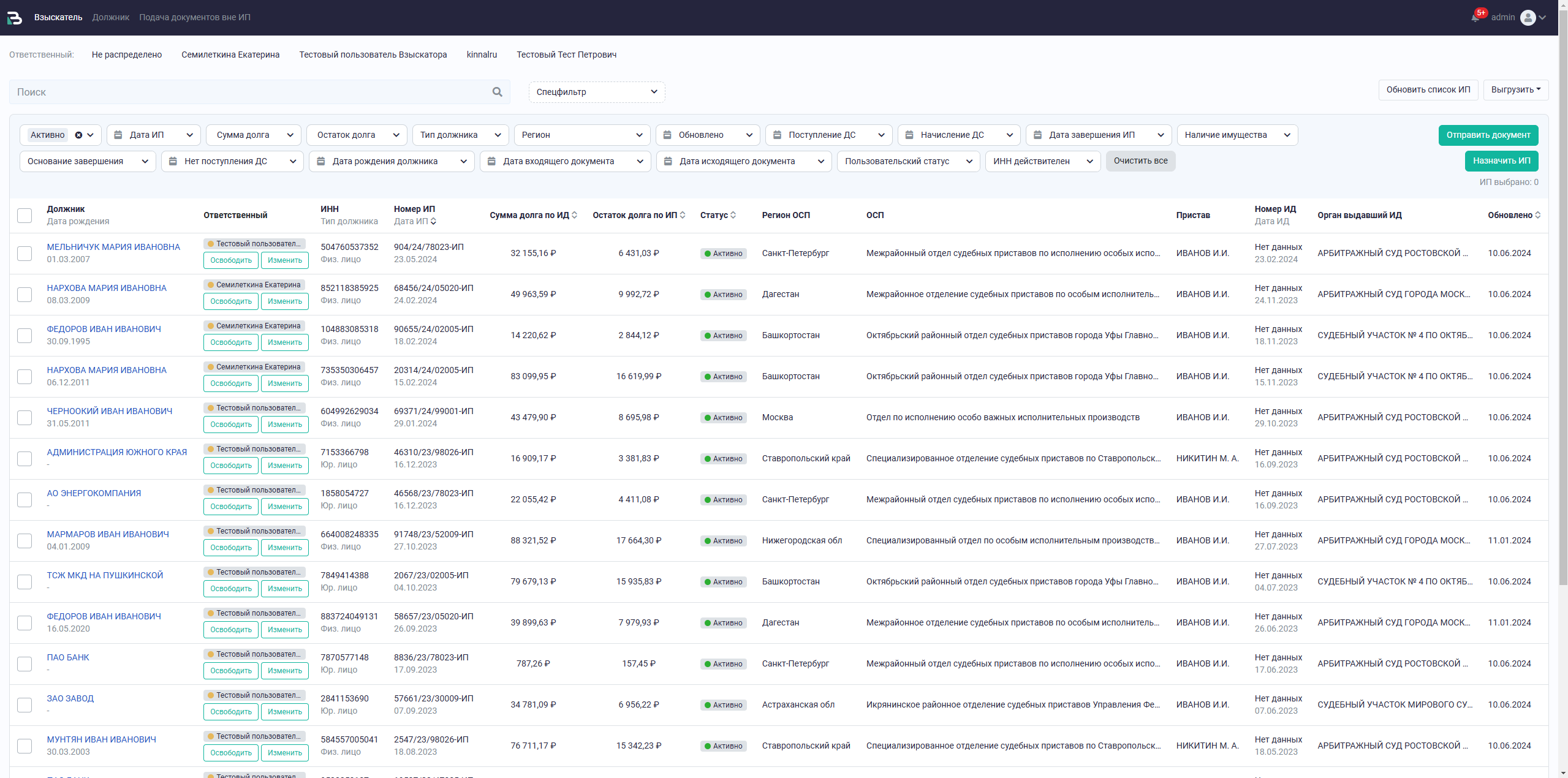Expand the Остаток долга filter
Screen dimensions: 1568x778
click(x=357, y=135)
